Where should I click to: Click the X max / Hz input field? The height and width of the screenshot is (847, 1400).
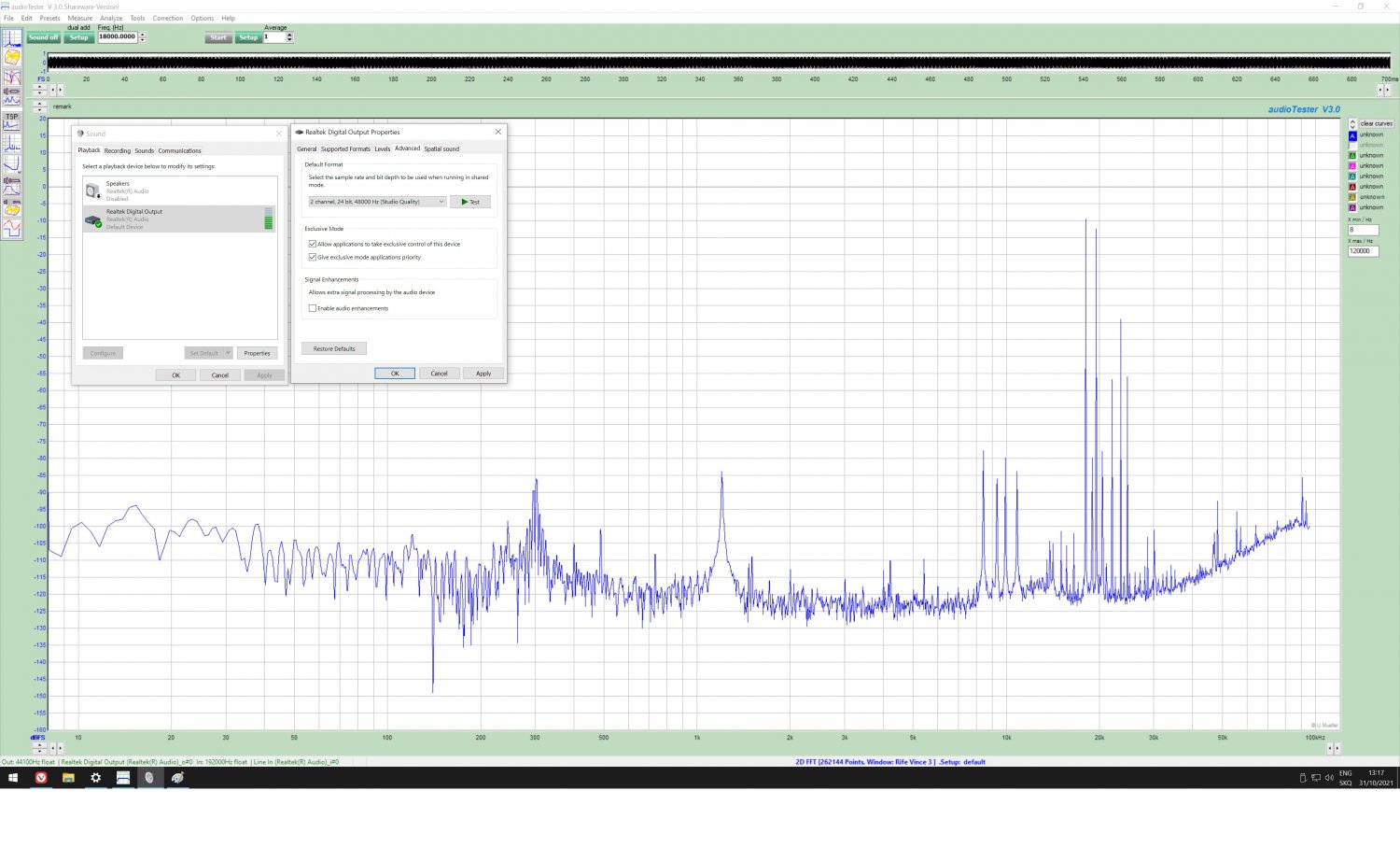(x=1364, y=251)
